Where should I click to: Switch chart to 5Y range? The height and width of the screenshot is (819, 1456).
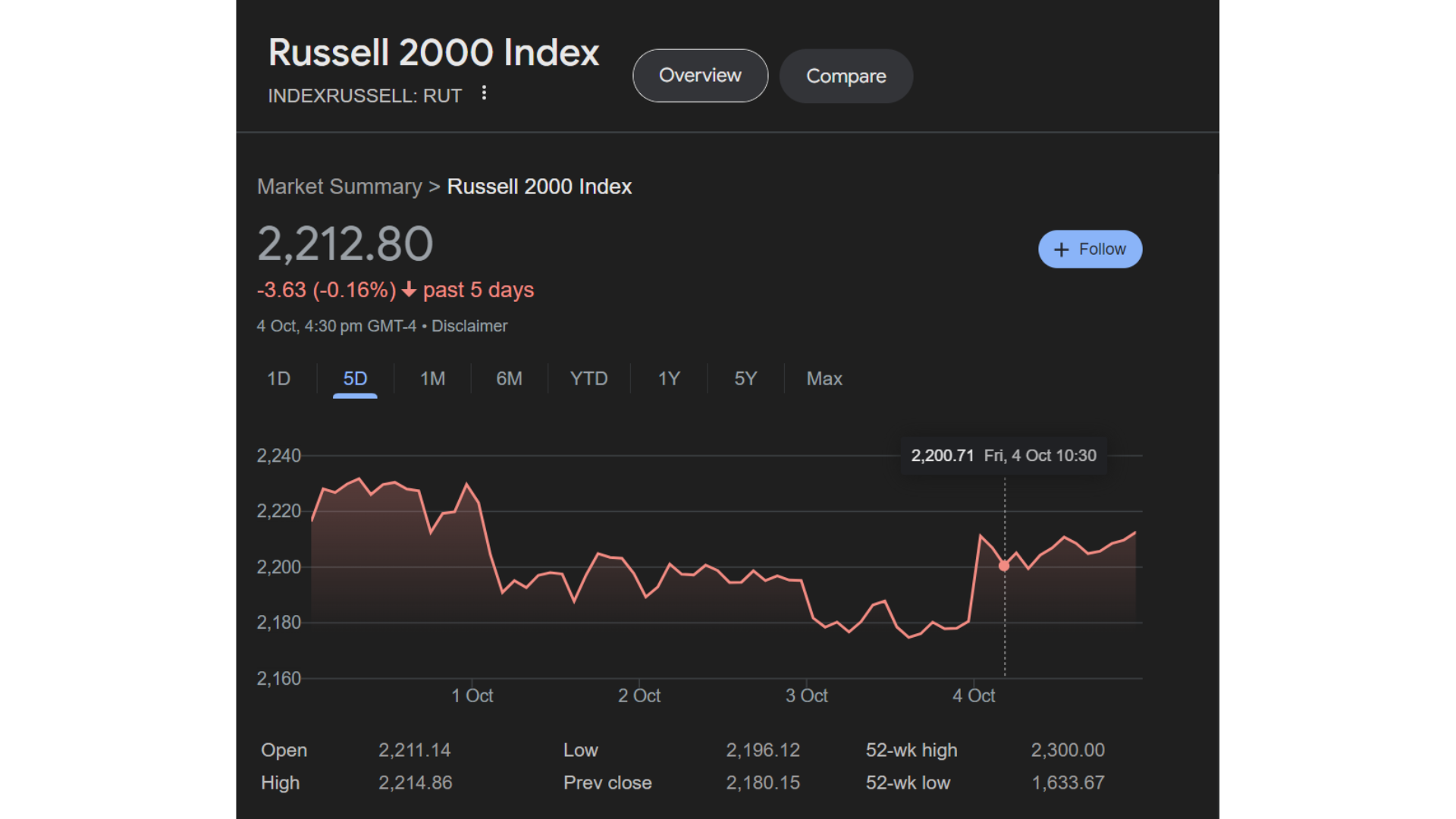tap(745, 378)
